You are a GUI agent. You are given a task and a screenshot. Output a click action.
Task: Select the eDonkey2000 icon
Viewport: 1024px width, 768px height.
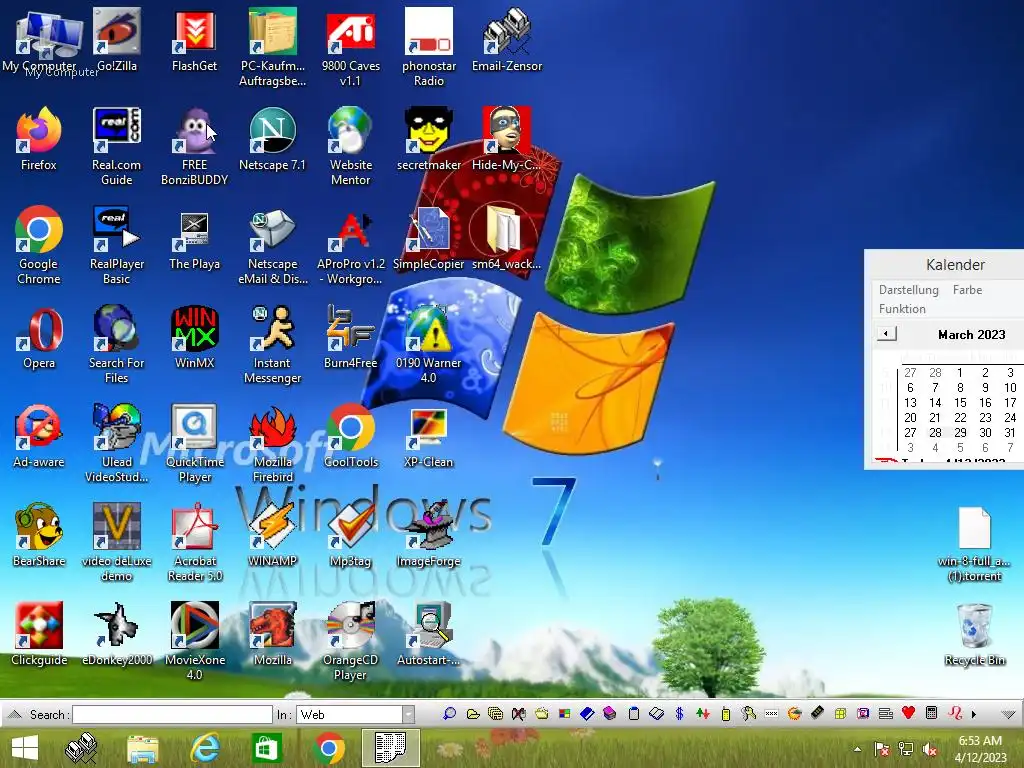117,634
